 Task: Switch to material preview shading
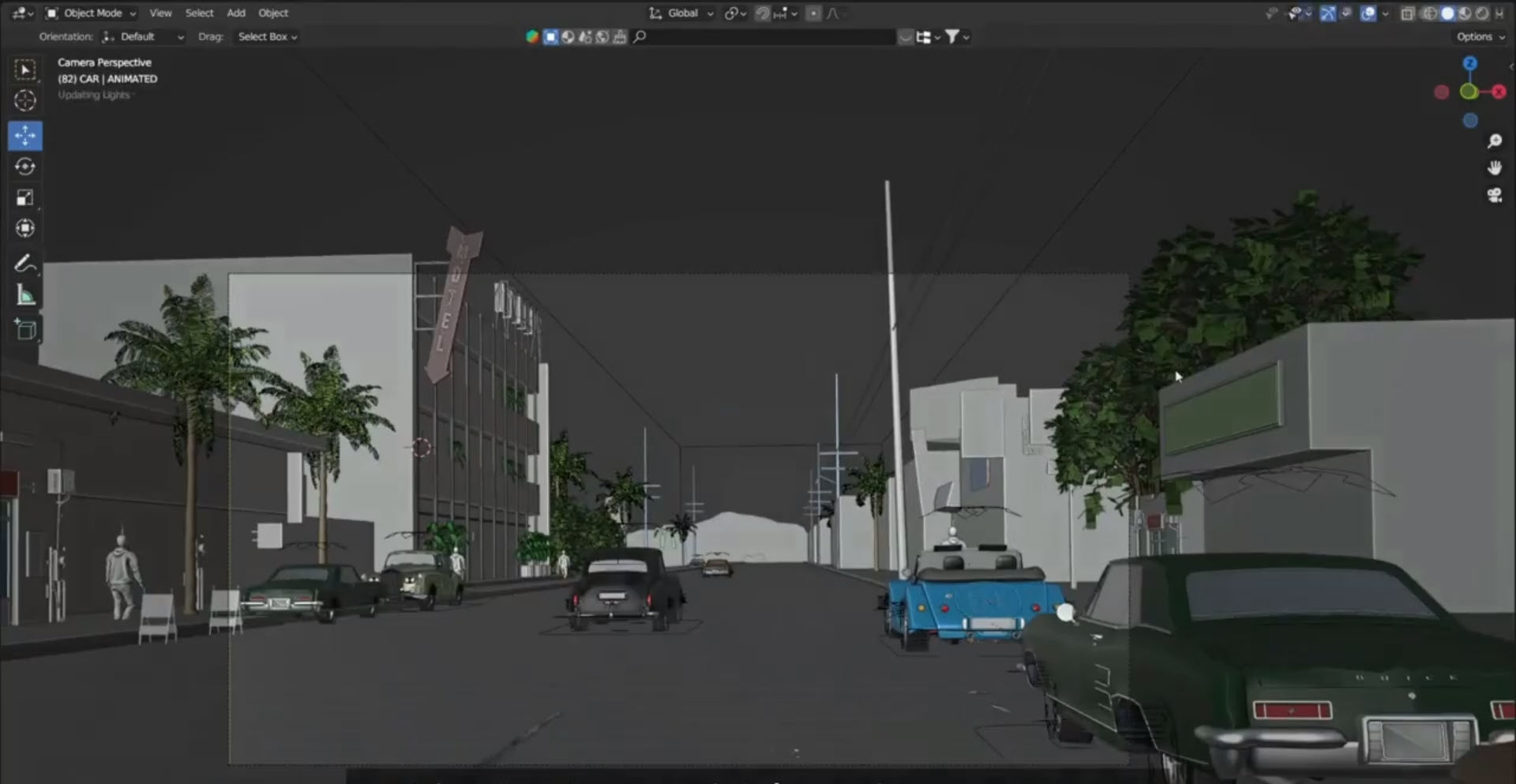1465,13
